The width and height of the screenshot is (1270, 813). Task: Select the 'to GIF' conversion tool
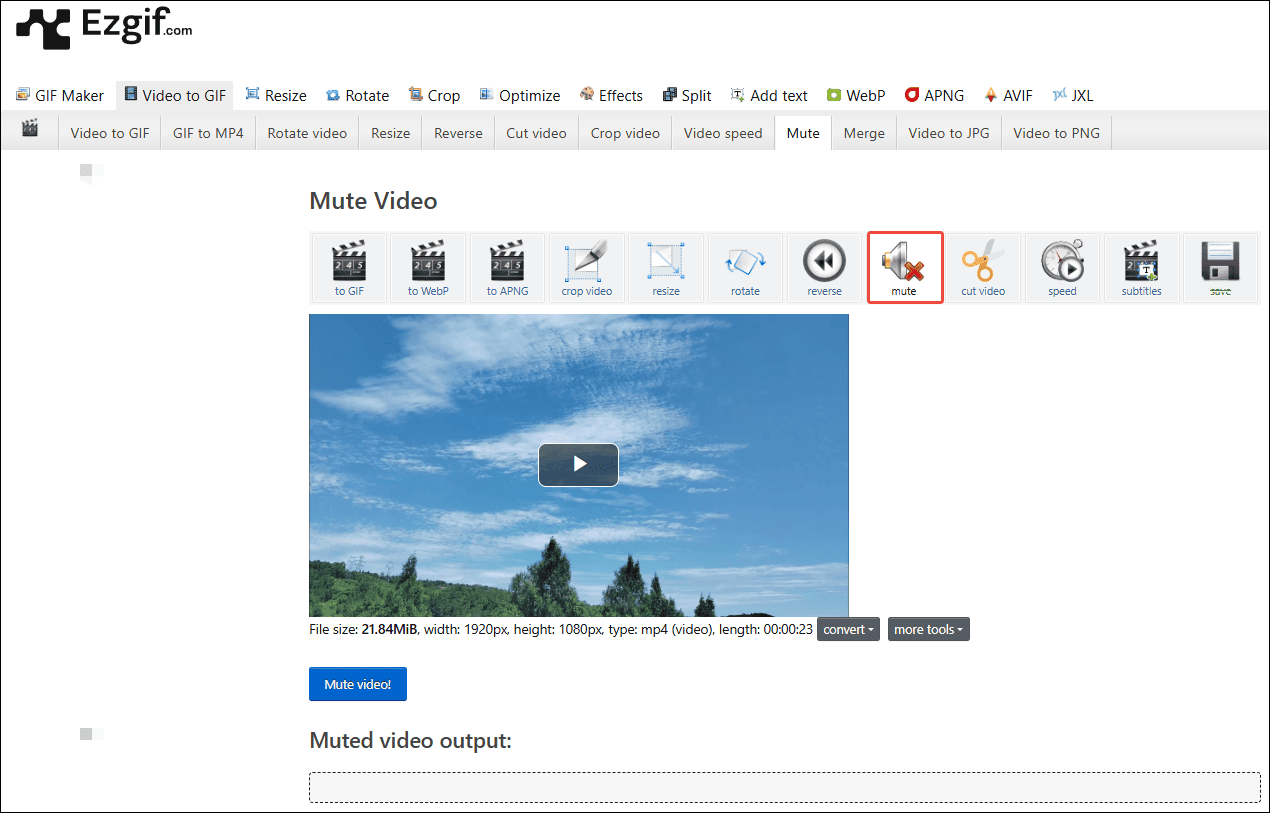click(x=348, y=267)
